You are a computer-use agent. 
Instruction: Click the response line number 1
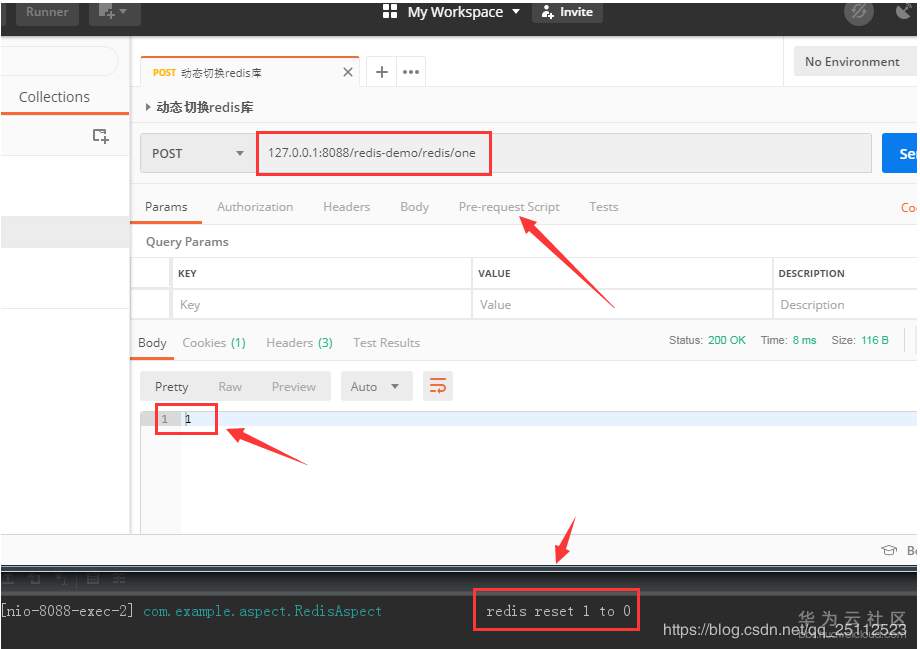165,419
